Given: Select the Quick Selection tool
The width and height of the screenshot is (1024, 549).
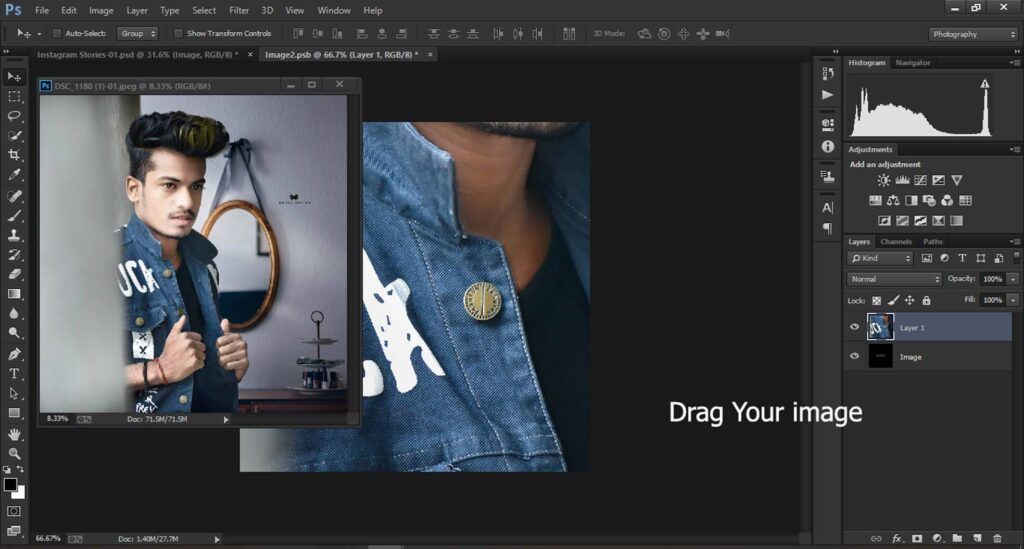Looking at the screenshot, I should [x=14, y=136].
